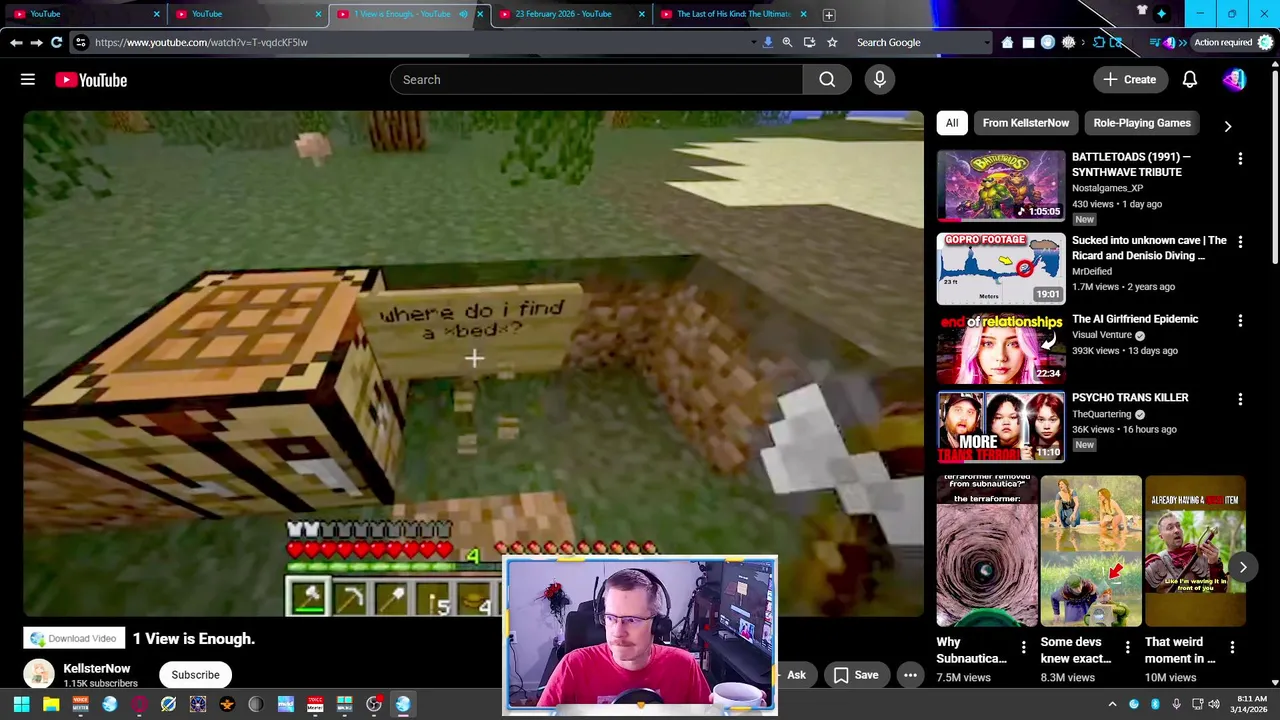
Task: Open options for AI Girlfriend Epidemic video
Action: 1240,321
